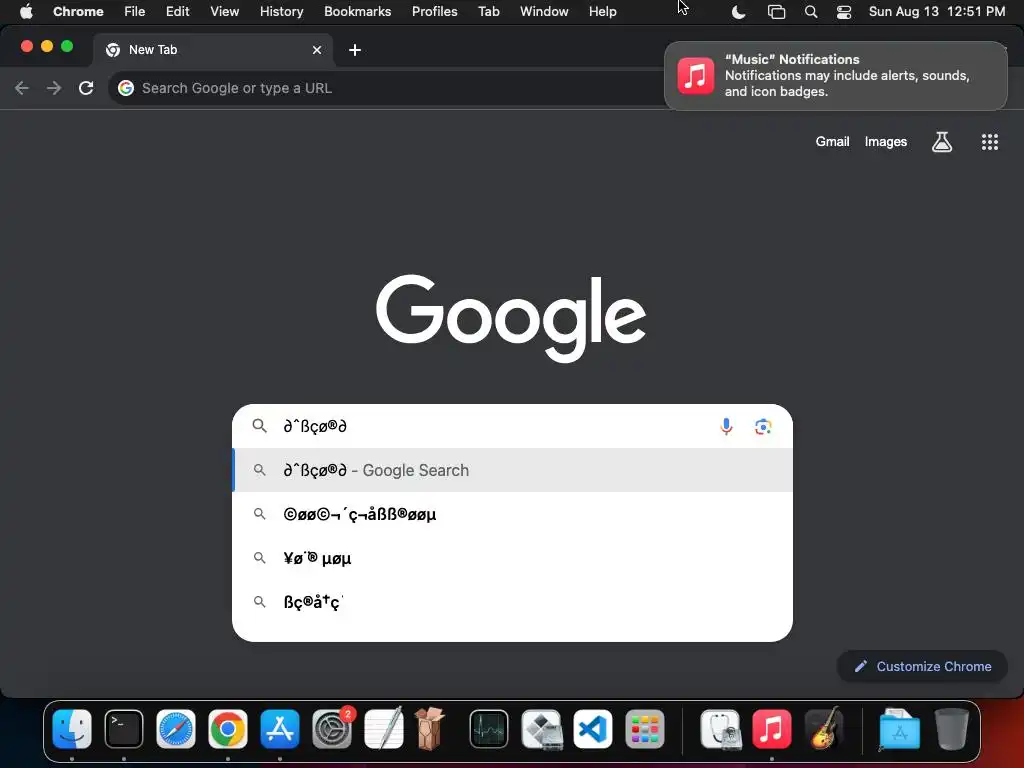Open Music app from the Dock

[x=771, y=729]
